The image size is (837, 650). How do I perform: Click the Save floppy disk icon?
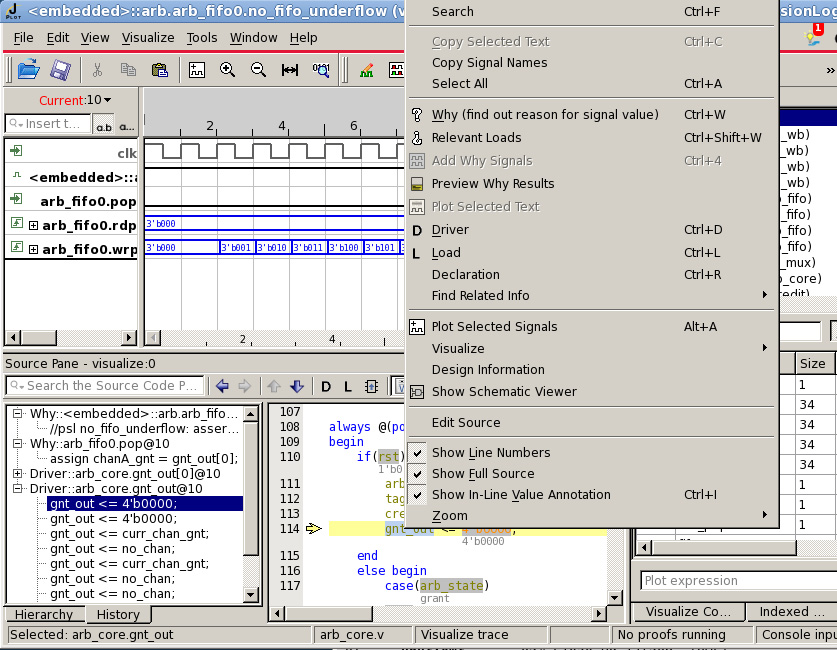point(60,70)
